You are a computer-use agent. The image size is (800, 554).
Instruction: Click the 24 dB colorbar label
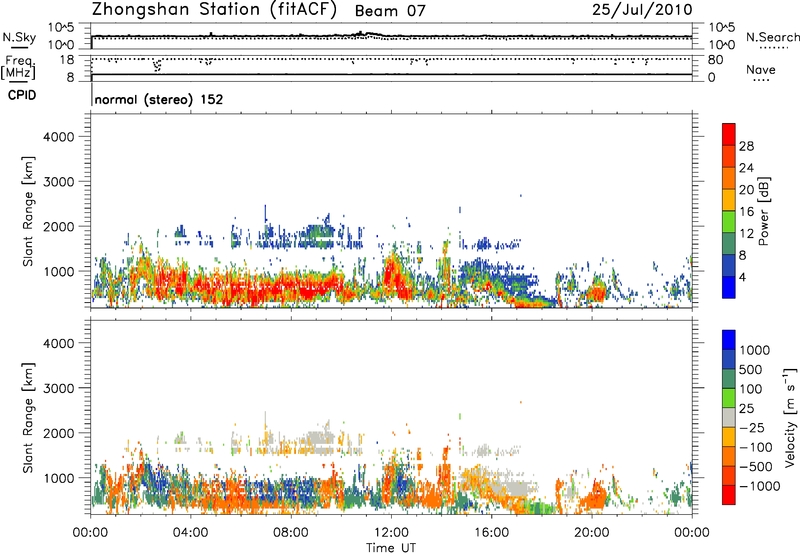click(x=746, y=168)
